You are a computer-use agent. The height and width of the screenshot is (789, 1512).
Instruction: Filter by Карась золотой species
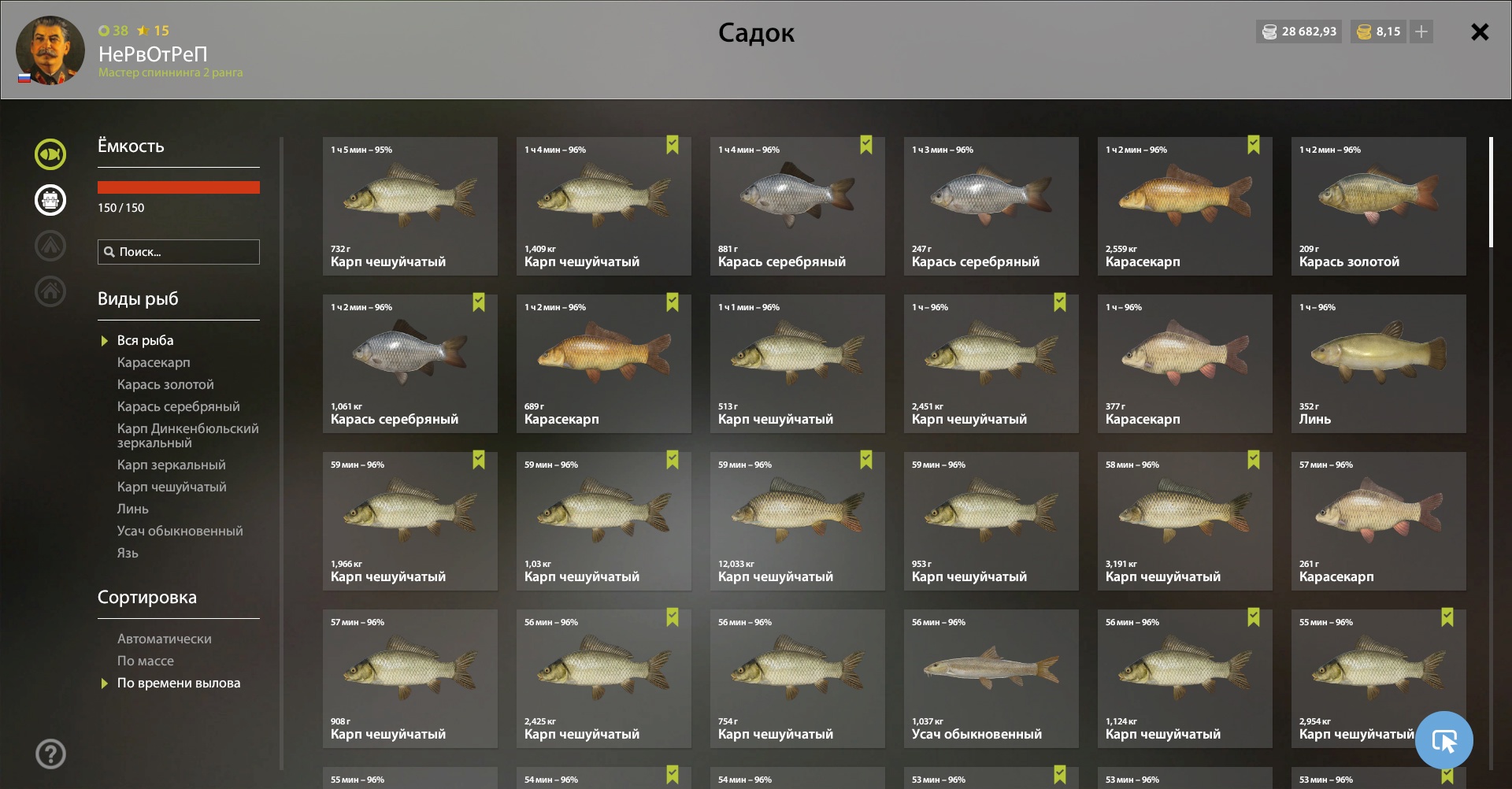pos(165,384)
